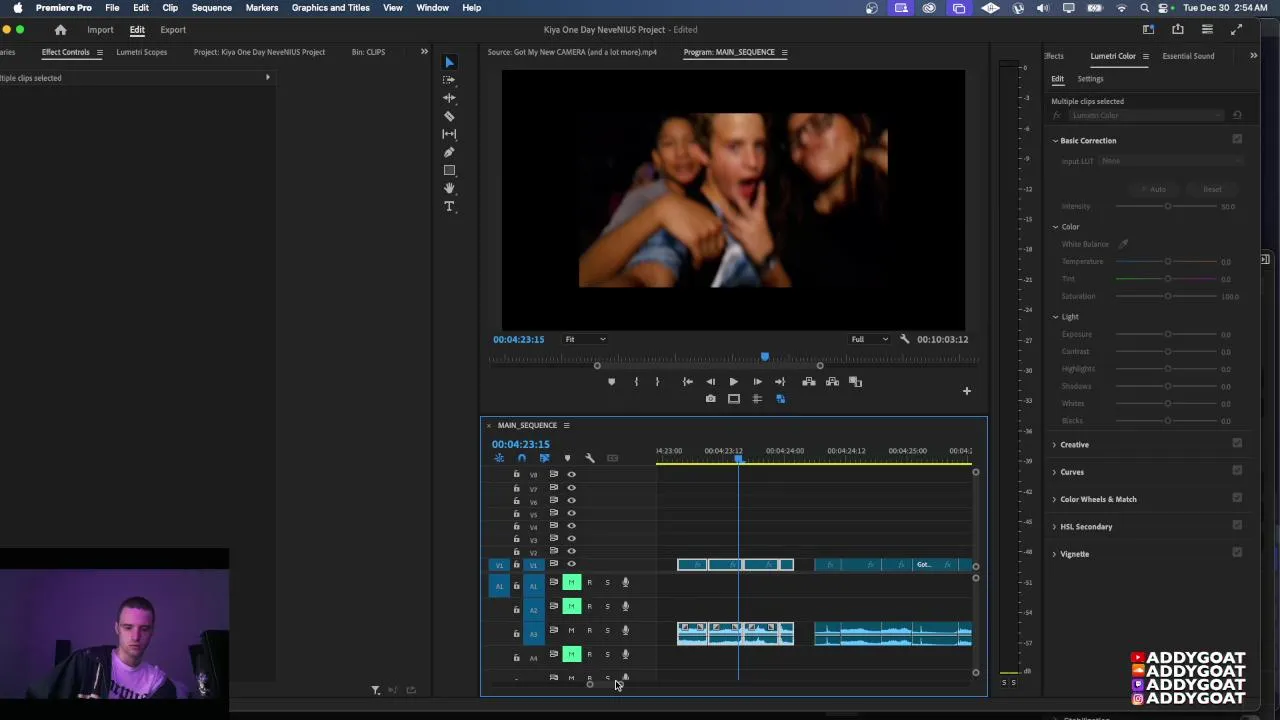
Task: Open the Sequence menu
Action: tap(211, 8)
